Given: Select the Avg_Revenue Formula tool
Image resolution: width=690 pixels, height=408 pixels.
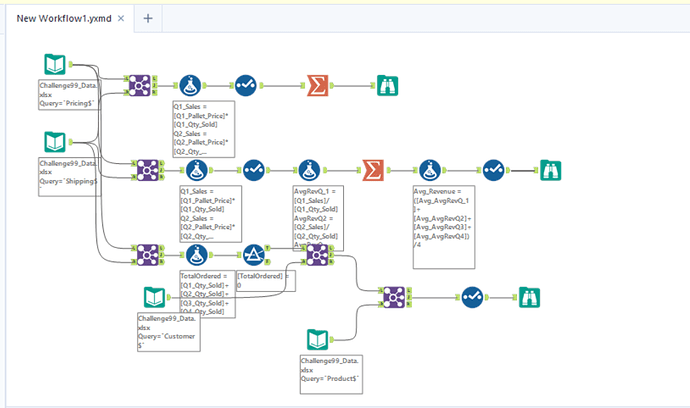Looking at the screenshot, I should click(430, 168).
